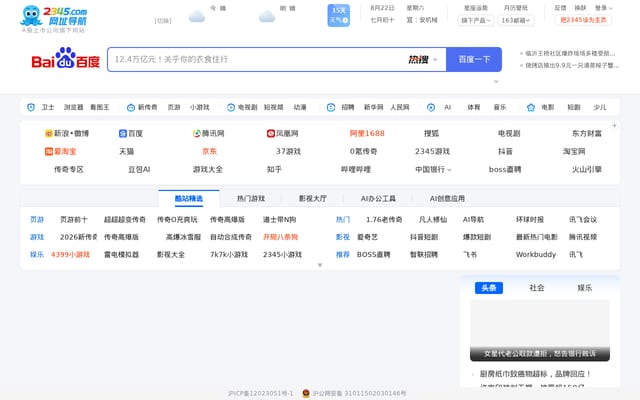640x400 pixels.
Task: Open the 火山引擎 link
Action: point(587,169)
